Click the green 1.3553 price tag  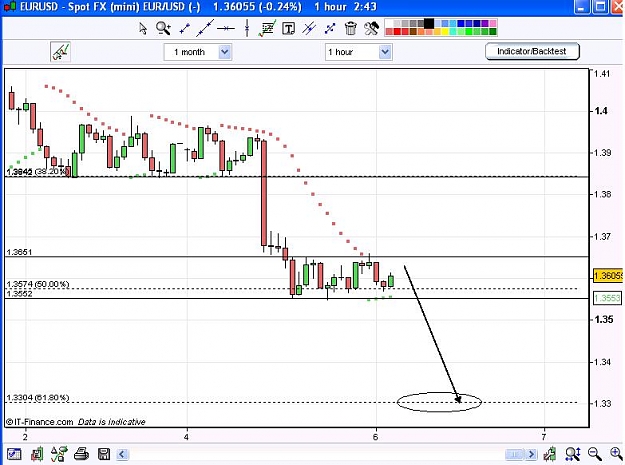point(607,298)
